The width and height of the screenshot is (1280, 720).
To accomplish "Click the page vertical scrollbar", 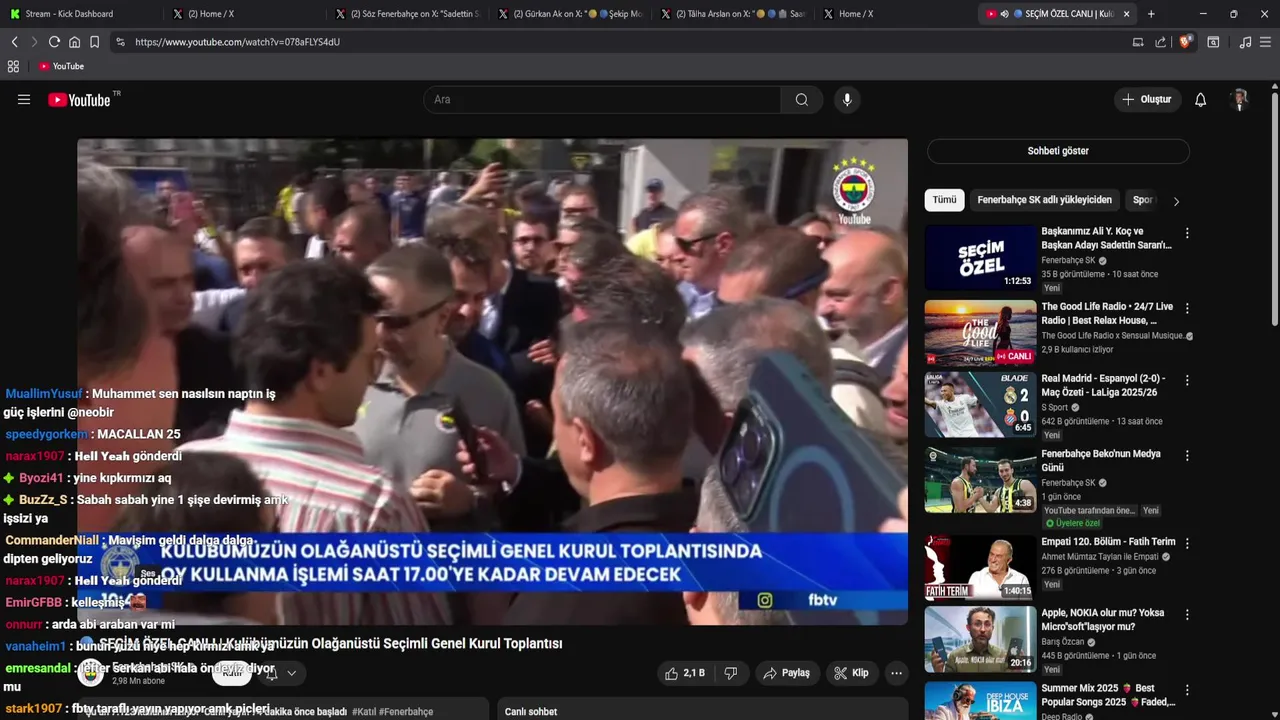I will (1274, 210).
